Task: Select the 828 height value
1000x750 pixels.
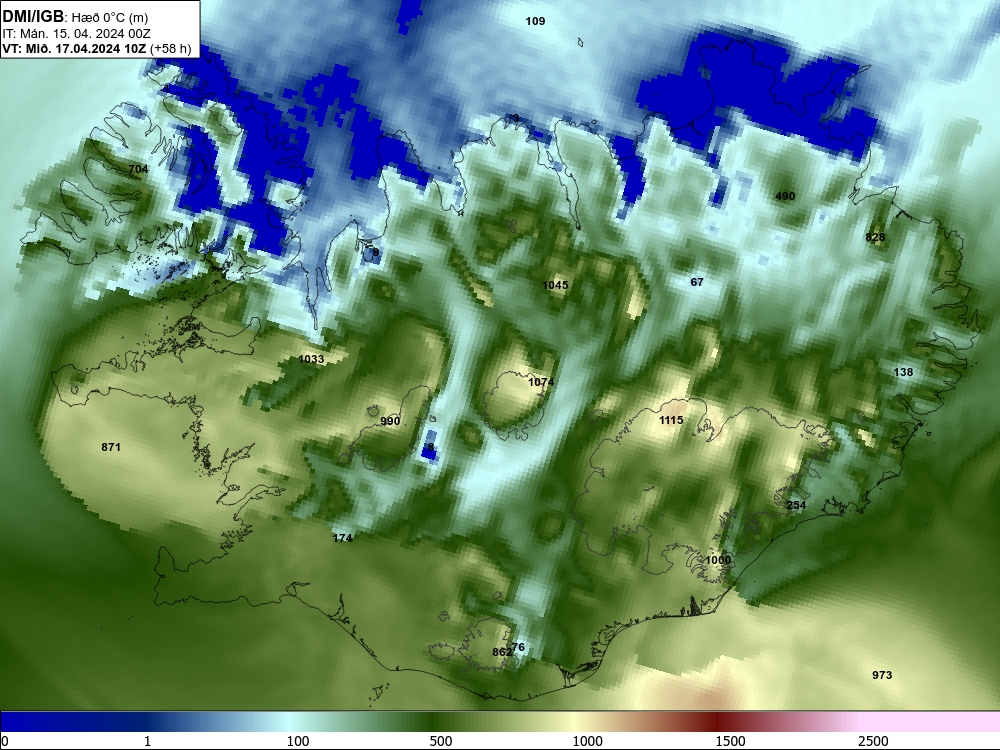Action: pos(875,237)
